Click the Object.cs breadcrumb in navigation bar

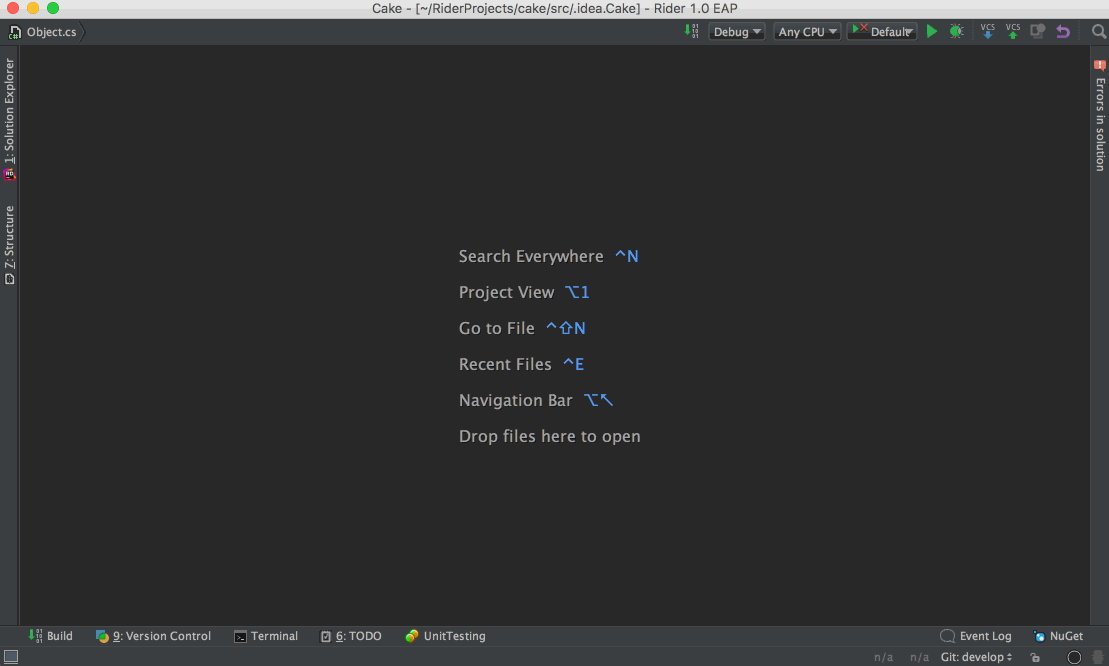(x=51, y=32)
